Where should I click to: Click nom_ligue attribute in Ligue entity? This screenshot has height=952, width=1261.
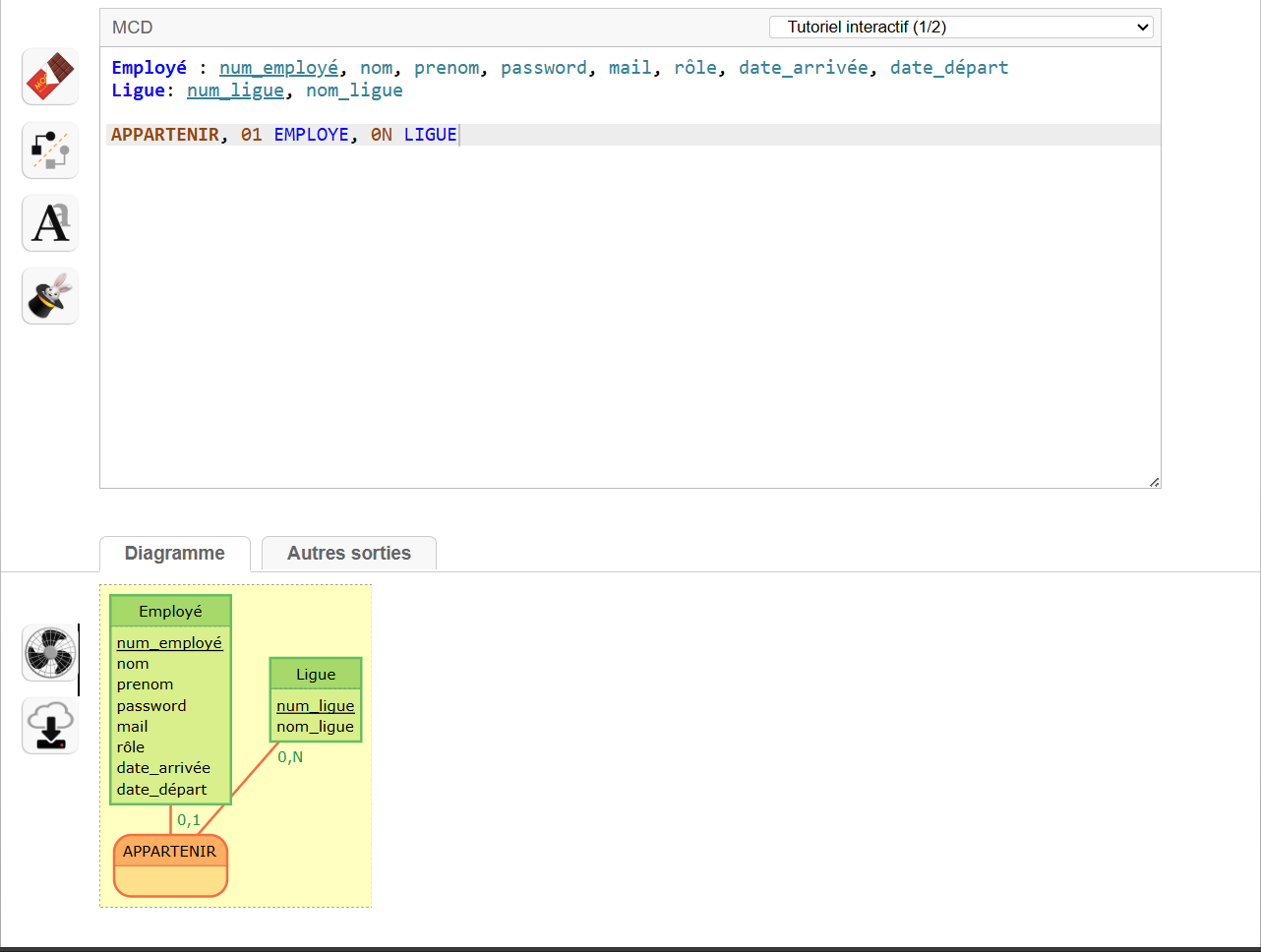(x=315, y=727)
